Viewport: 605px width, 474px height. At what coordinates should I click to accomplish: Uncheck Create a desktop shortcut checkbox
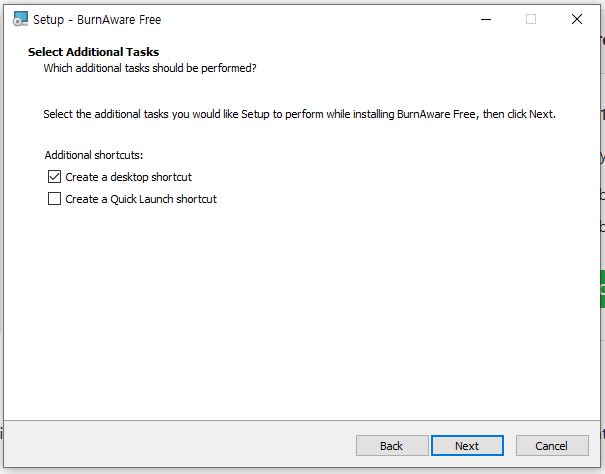pos(54,177)
